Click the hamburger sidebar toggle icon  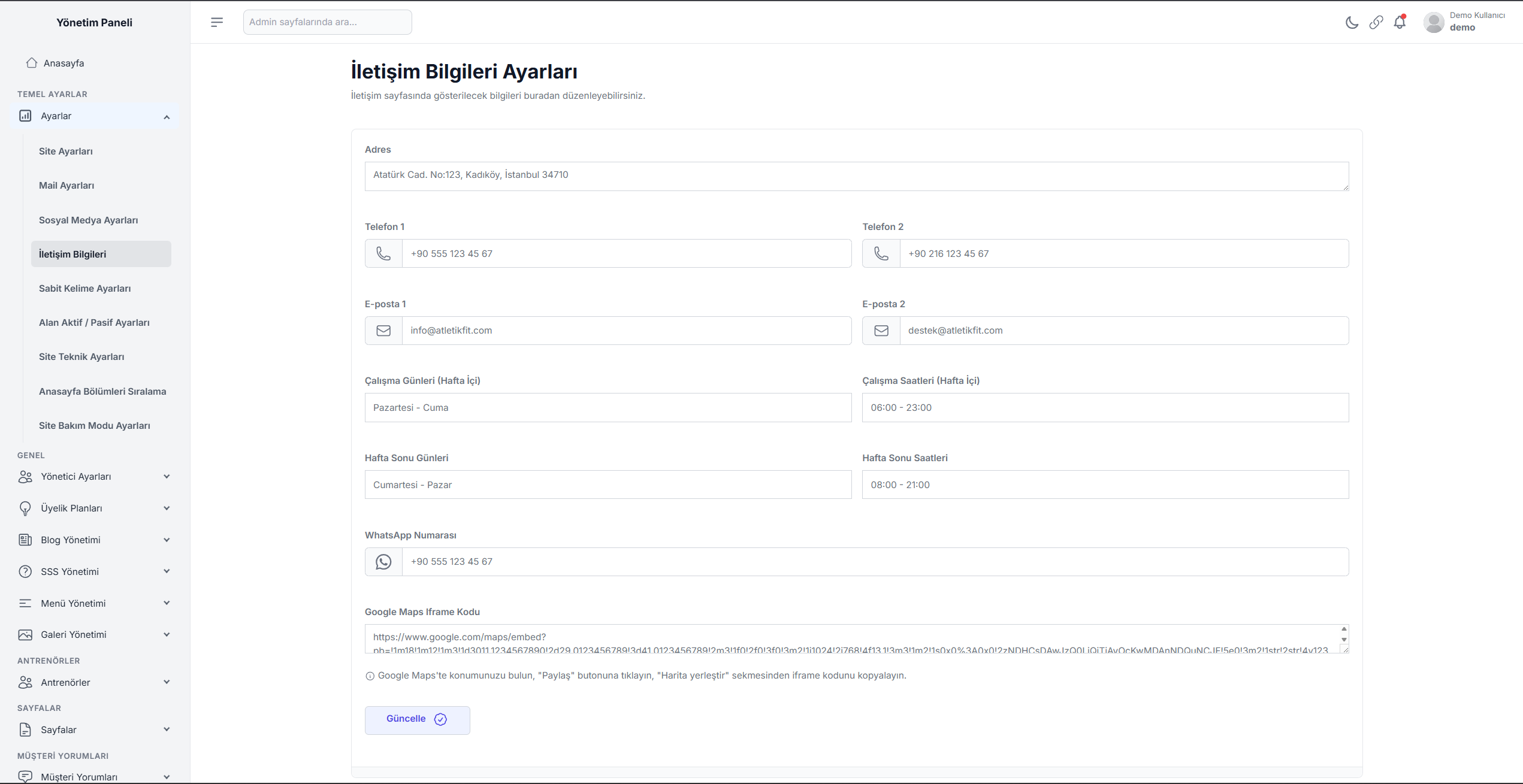tap(217, 22)
